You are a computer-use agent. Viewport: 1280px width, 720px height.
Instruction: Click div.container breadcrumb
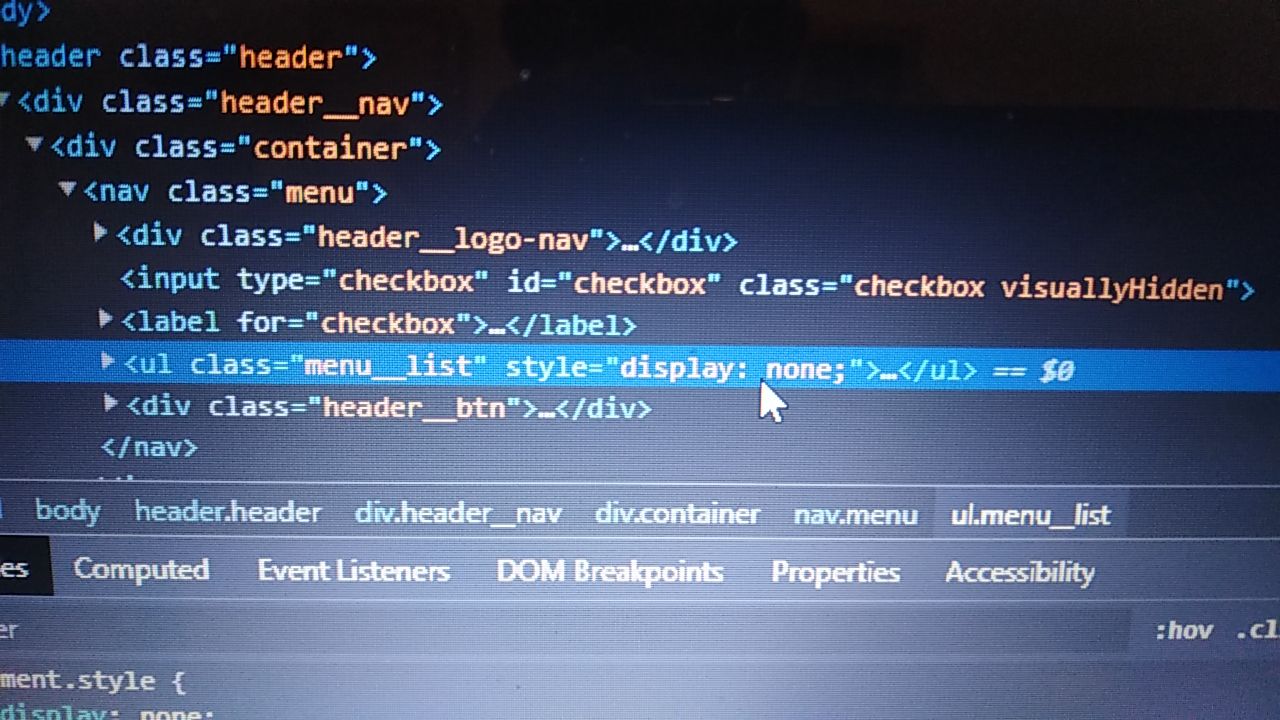[x=677, y=514]
